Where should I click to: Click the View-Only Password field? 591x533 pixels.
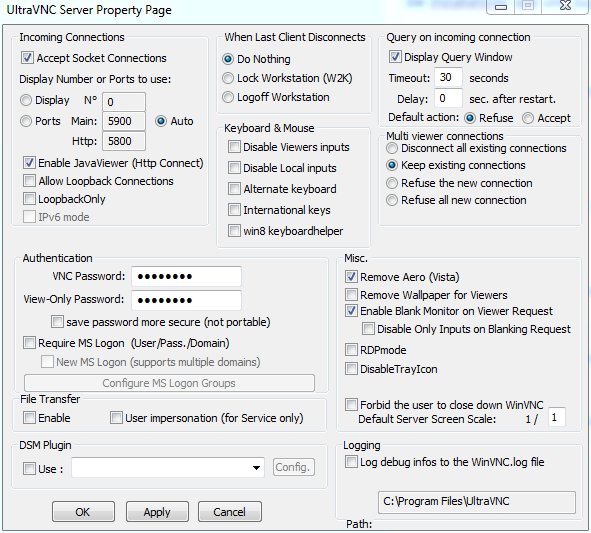(x=186, y=300)
